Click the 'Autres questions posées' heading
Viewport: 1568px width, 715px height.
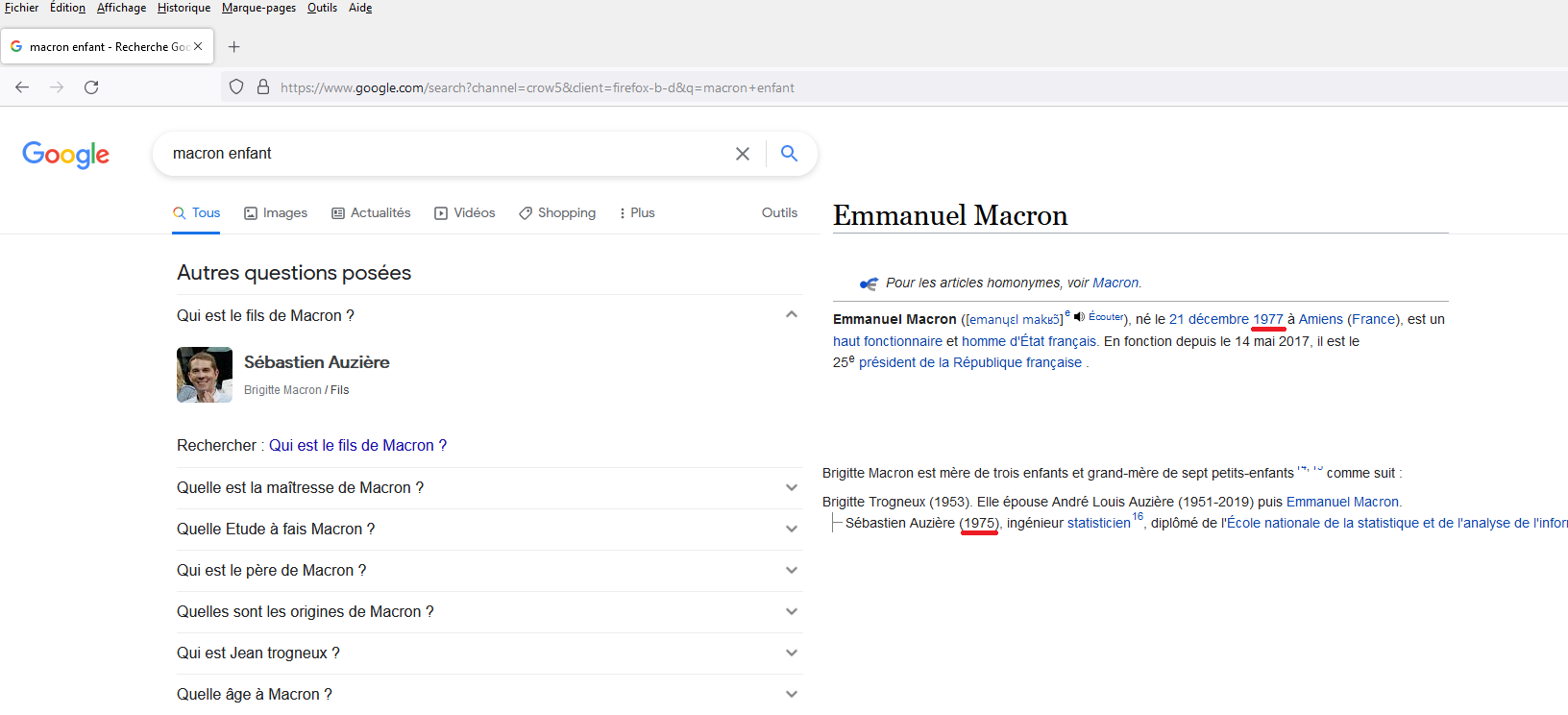click(x=294, y=273)
